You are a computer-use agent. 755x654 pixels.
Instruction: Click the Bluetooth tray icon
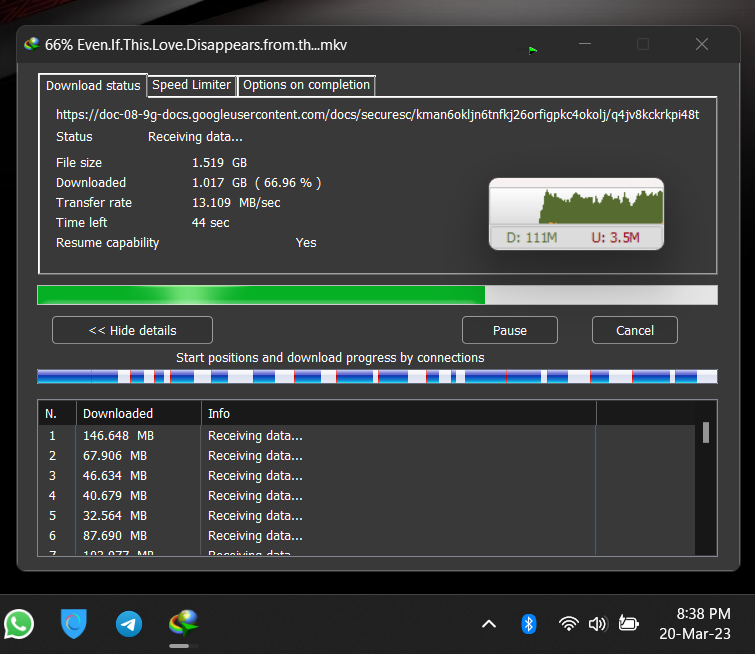(x=529, y=624)
